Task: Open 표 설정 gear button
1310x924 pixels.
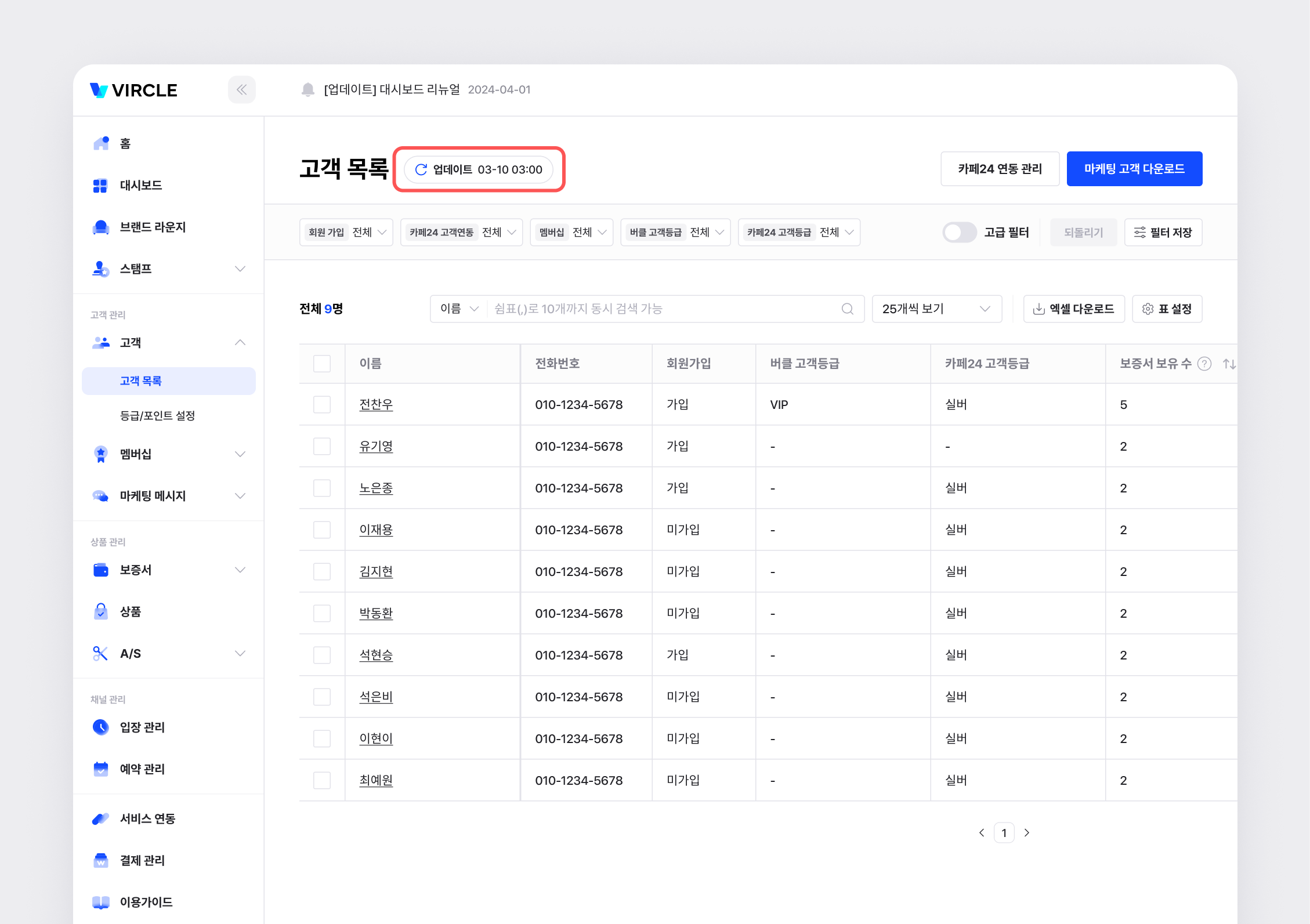Action: tap(1167, 309)
